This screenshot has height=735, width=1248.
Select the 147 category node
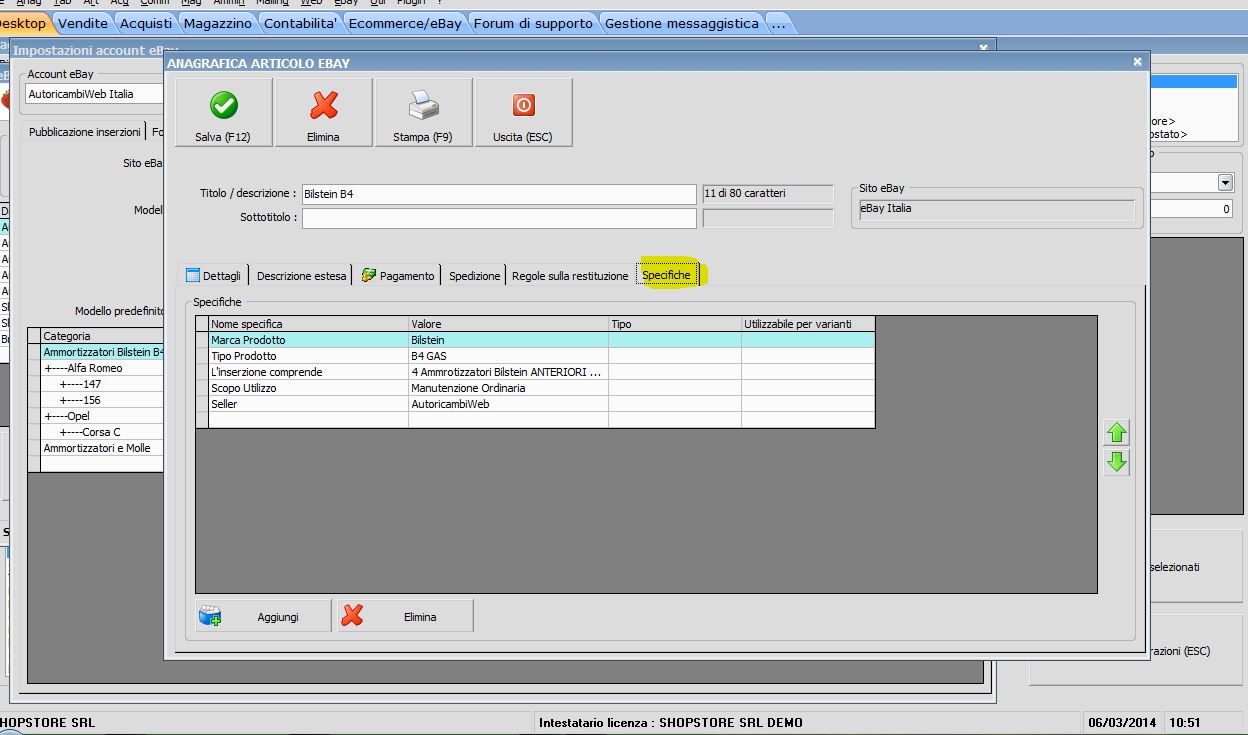[x=102, y=384]
